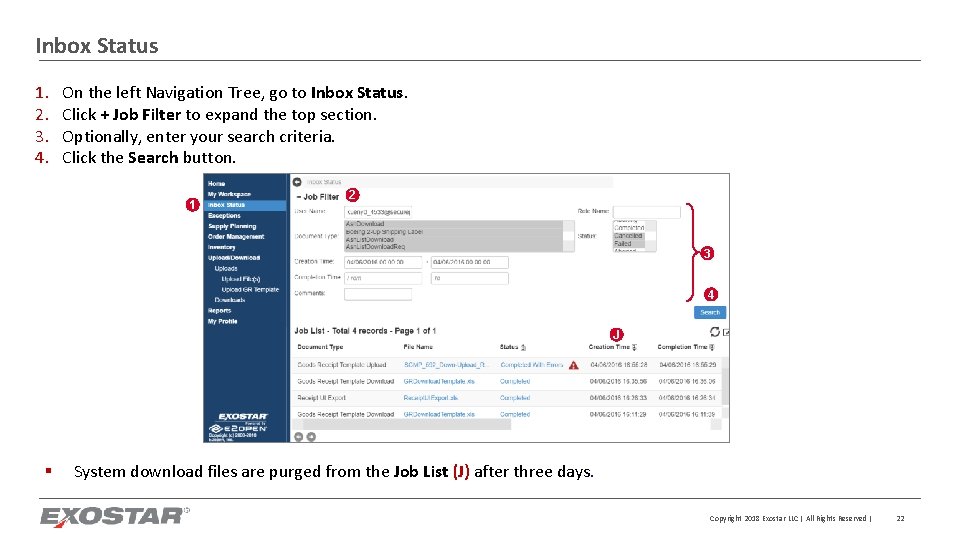Click the next page round button below list
The image size is (960, 540).
pyautogui.click(x=311, y=437)
